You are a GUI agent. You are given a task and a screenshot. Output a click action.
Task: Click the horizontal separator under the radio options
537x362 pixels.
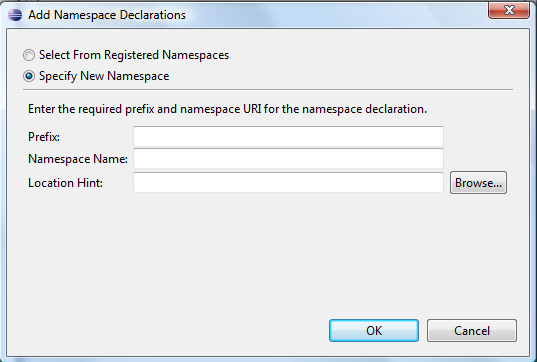point(268,90)
